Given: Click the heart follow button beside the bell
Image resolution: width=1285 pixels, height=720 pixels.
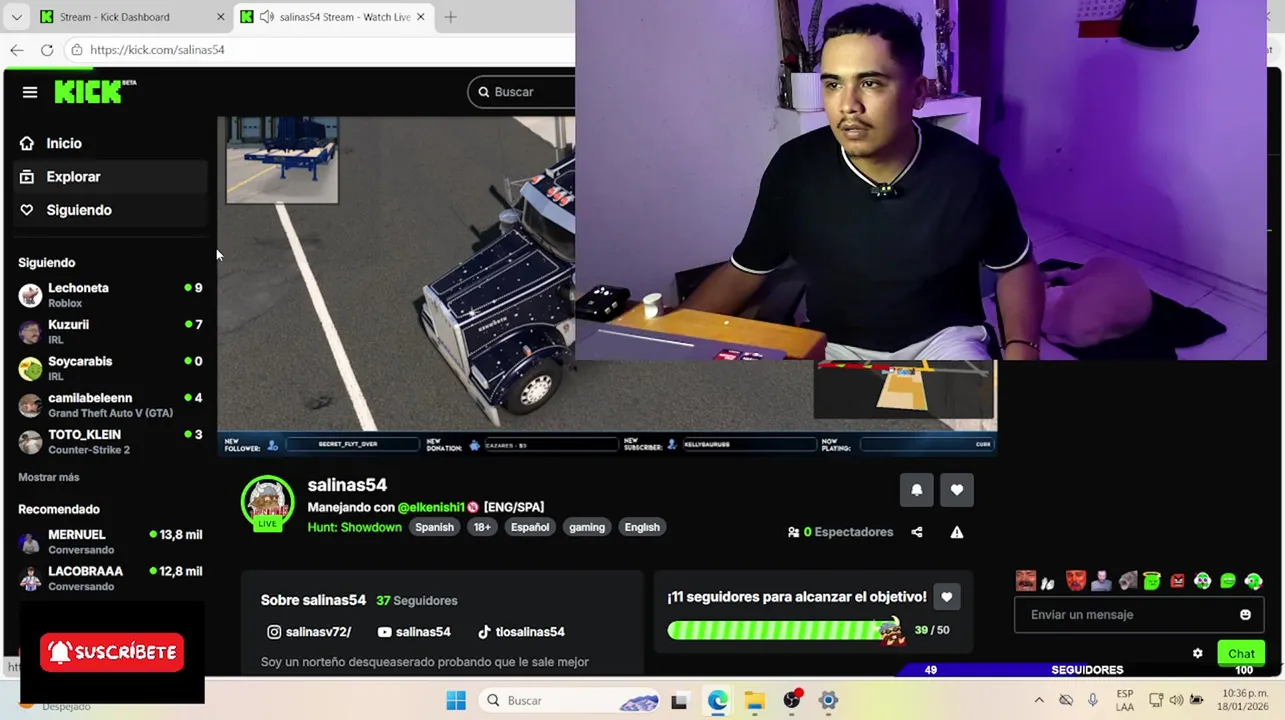Looking at the screenshot, I should point(957,490).
